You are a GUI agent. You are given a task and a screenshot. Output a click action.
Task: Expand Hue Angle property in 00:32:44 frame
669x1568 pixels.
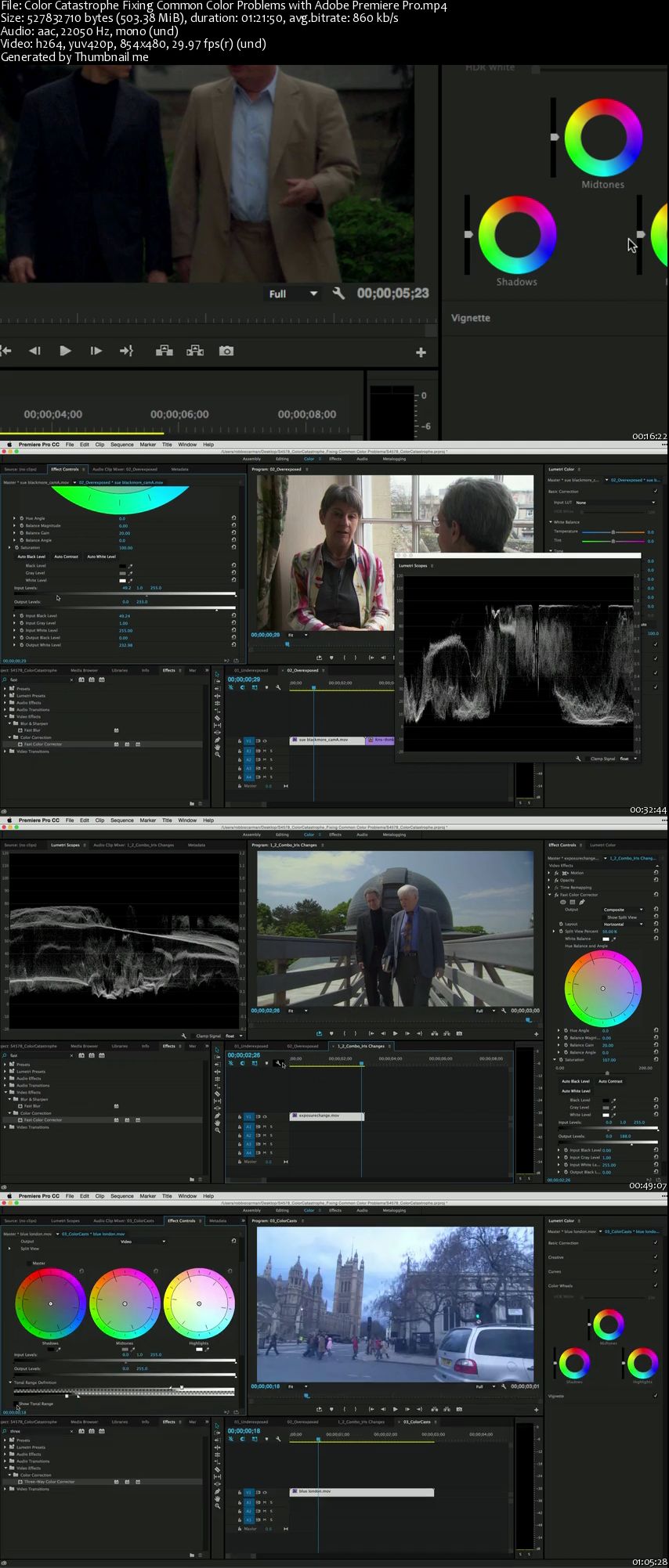coord(14,518)
